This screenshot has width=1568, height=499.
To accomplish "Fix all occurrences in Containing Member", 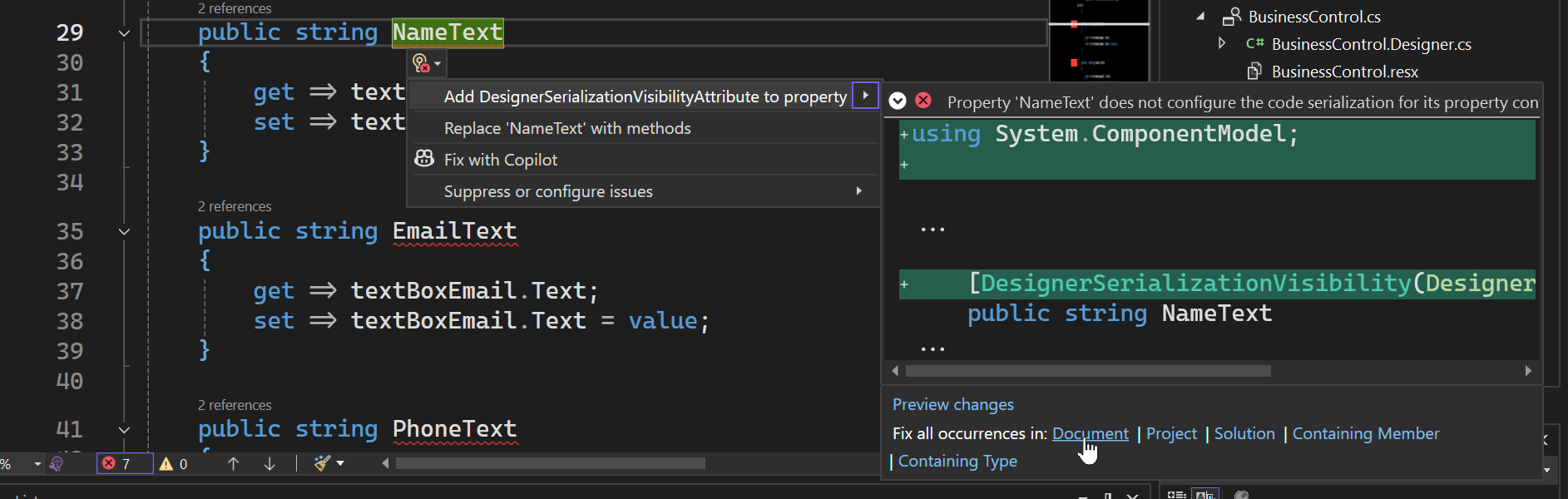I will pos(1365,433).
